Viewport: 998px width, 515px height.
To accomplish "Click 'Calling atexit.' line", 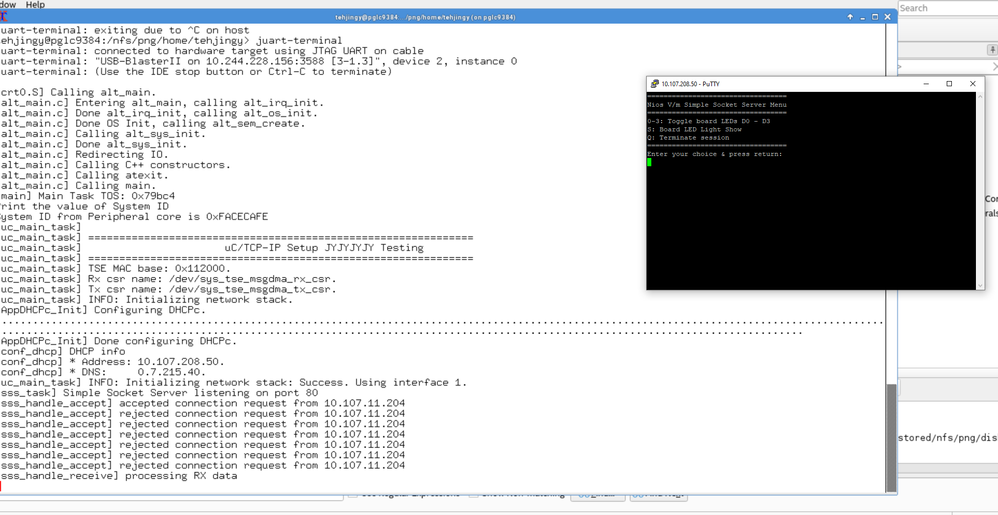I will coord(84,176).
